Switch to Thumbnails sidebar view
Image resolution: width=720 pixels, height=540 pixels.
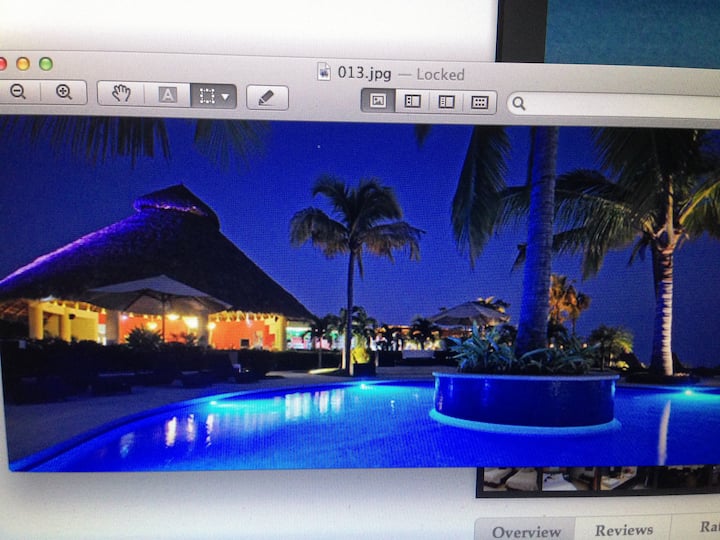click(412, 100)
